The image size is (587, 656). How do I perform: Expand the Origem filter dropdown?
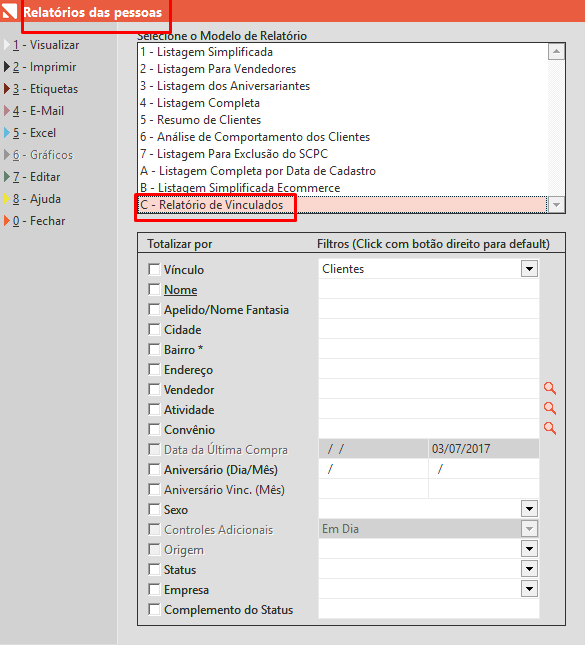[x=529, y=548]
